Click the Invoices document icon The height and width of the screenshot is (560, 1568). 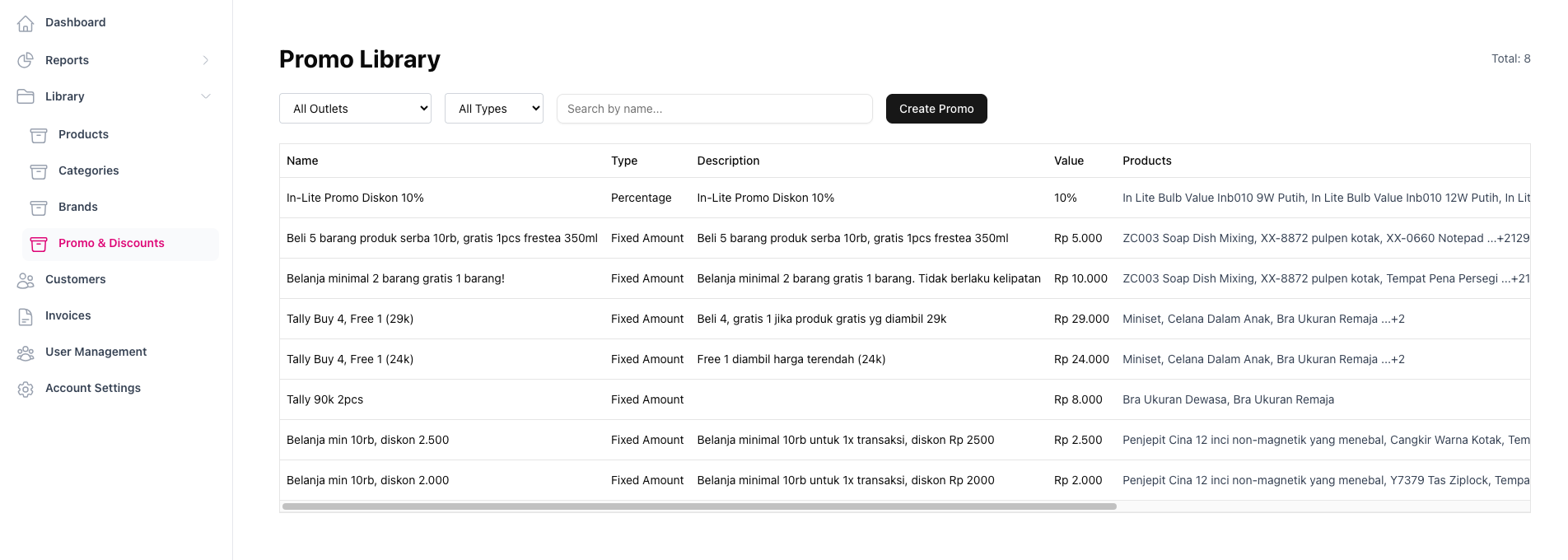[26, 316]
